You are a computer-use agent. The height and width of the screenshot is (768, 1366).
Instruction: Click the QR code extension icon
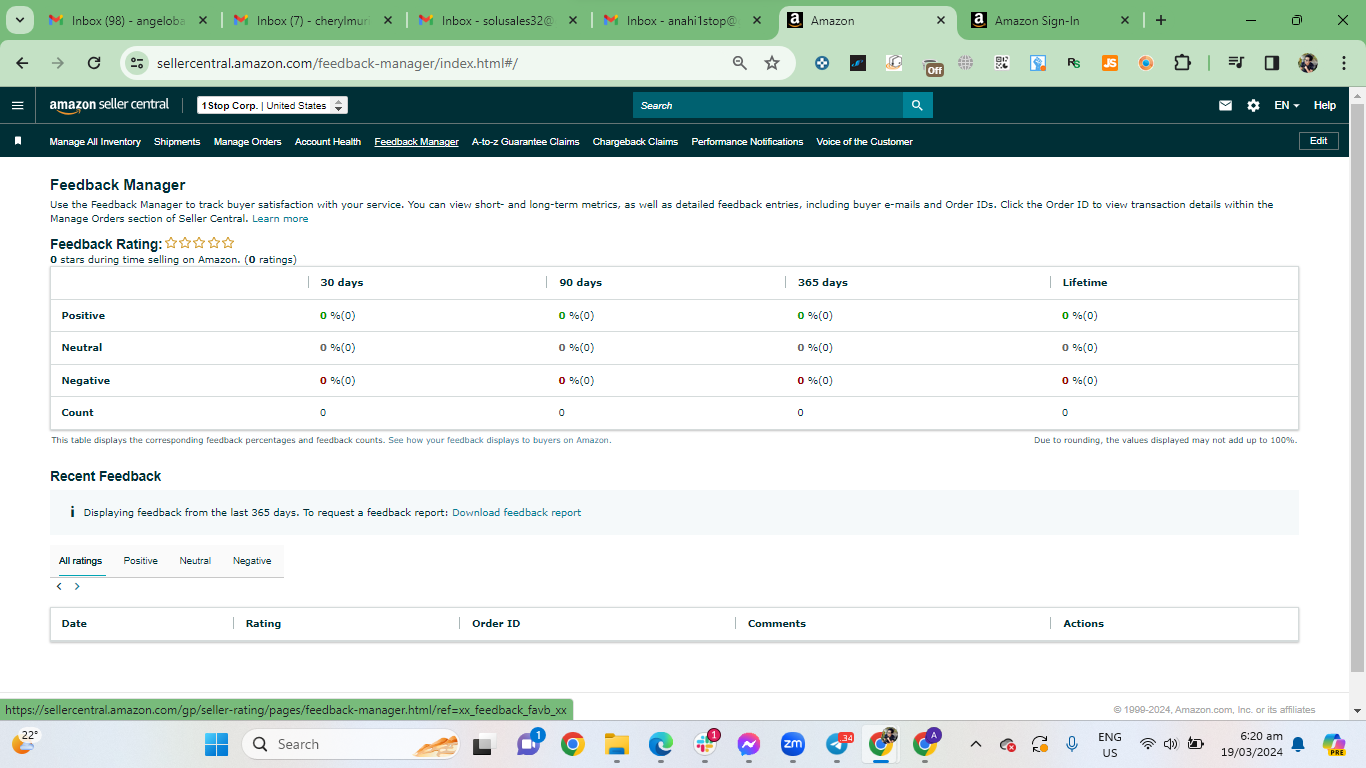[x=1002, y=63]
